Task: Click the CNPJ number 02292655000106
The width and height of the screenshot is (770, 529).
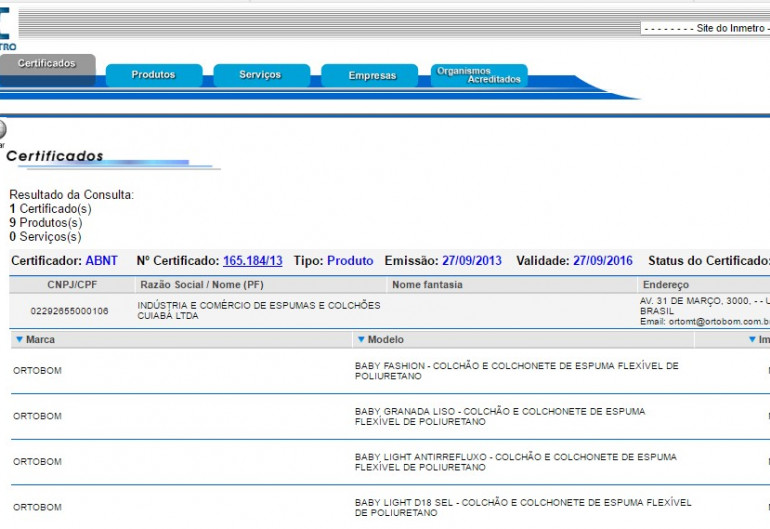Action: pos(69,311)
